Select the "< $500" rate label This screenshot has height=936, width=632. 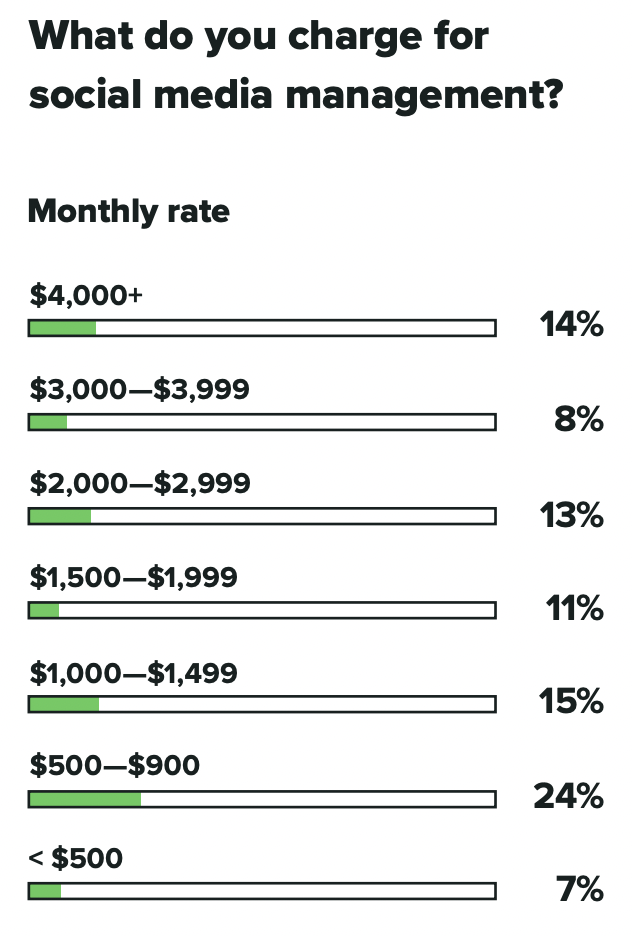coord(76,859)
